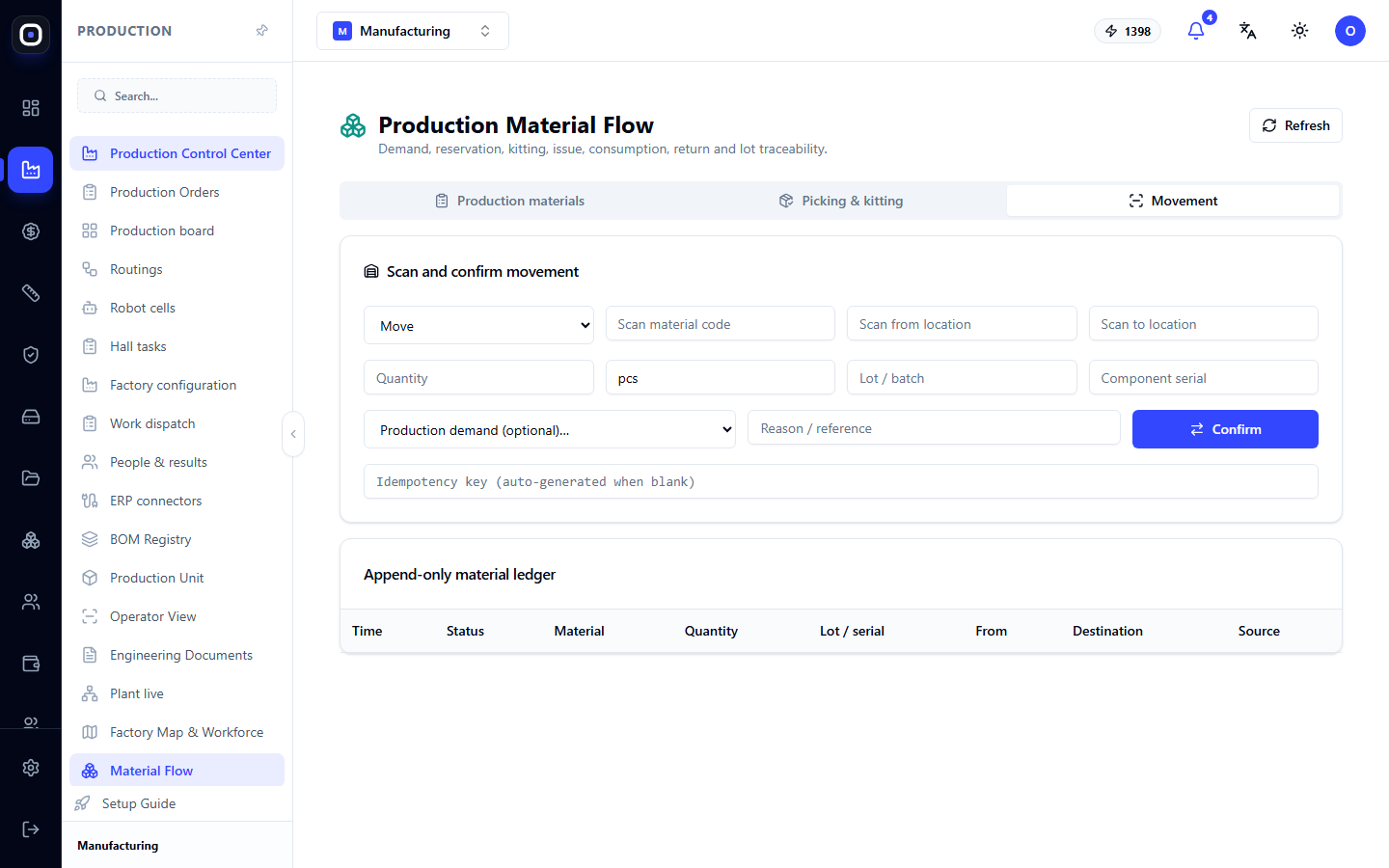The height and width of the screenshot is (868, 1389).
Task: Open the Move movement type dropdown
Action: point(478,325)
